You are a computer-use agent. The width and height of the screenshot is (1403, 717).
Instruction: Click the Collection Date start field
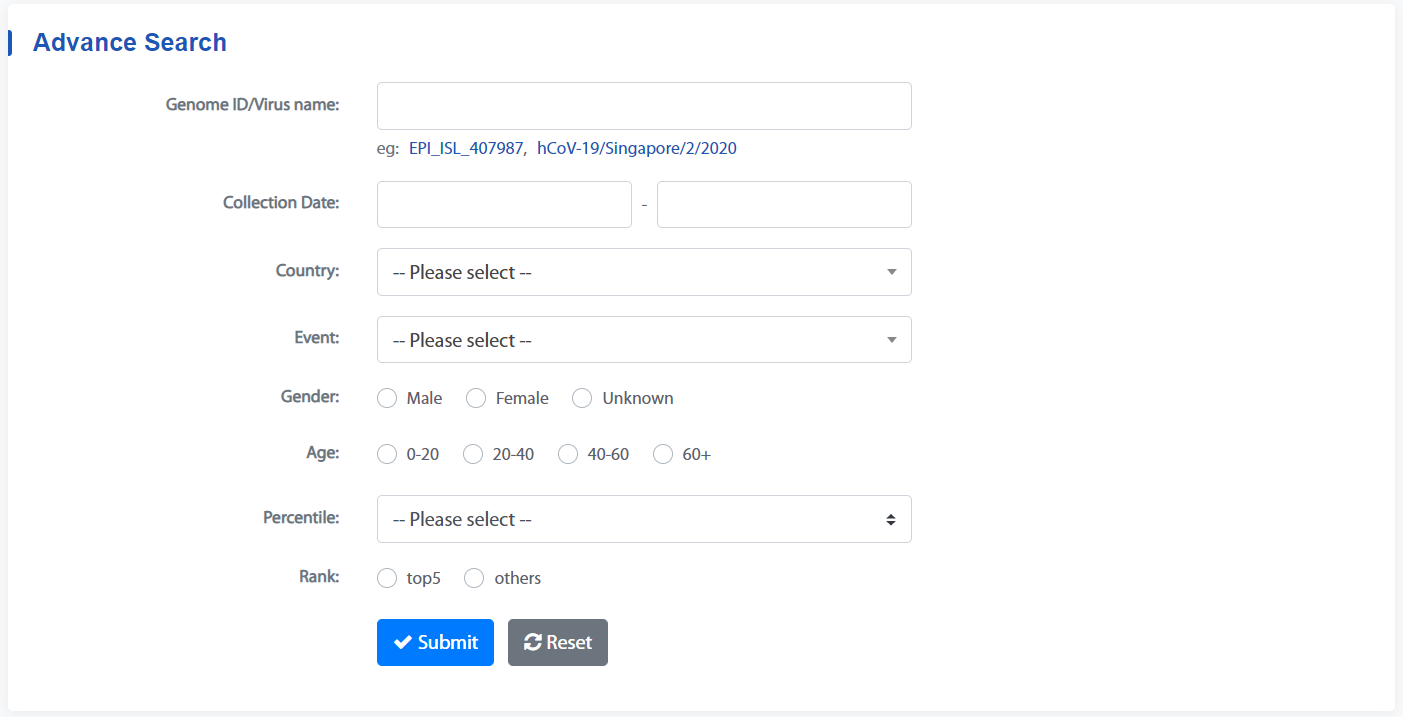click(504, 204)
